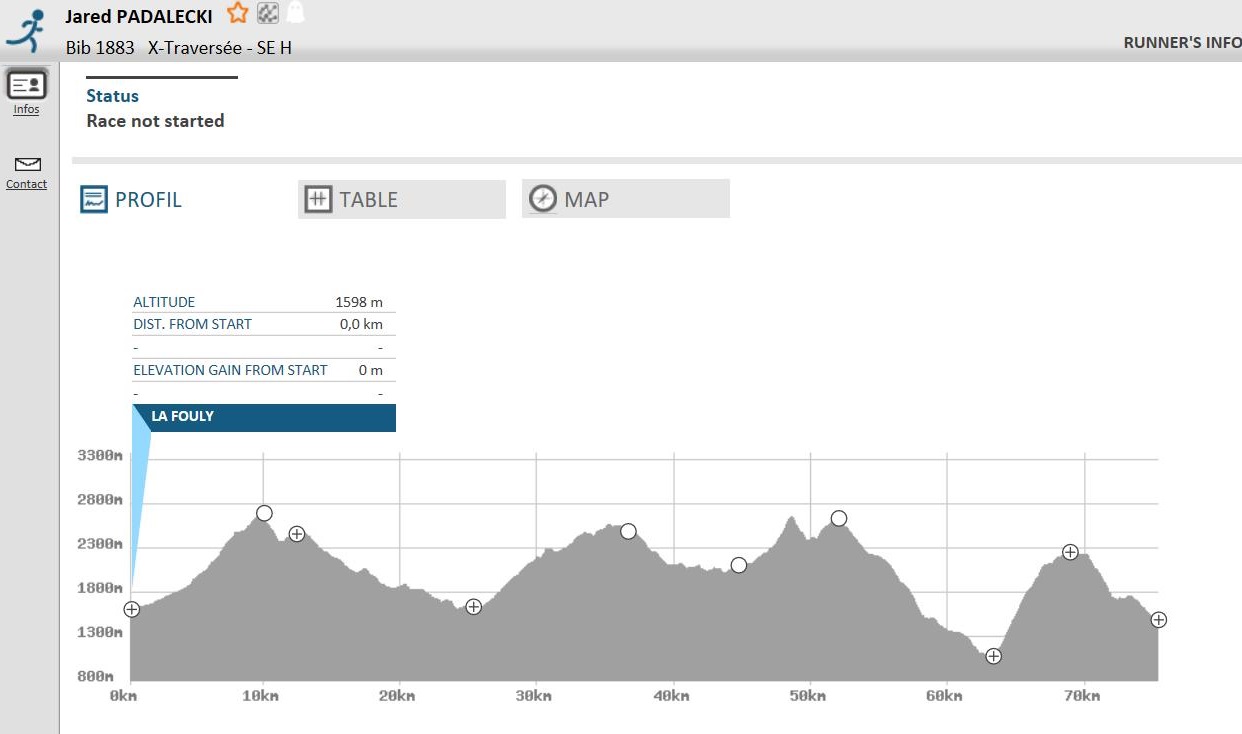Select the plus checkpoint marker near 12km
Image resolution: width=1242 pixels, height=734 pixels.
tap(296, 534)
